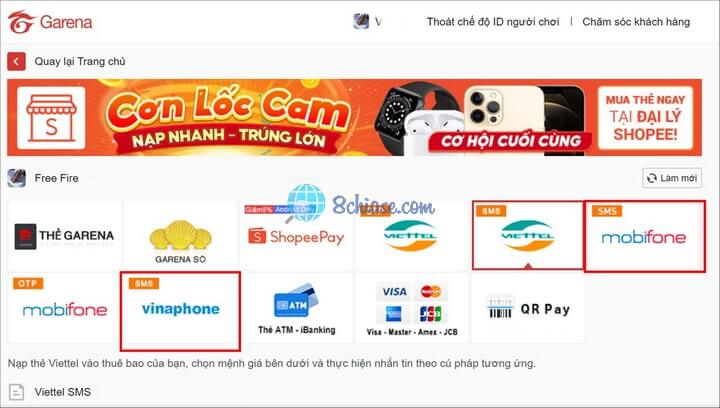Open the Cơn Lốc Cam Shopee banner
720x408 pixels.
pos(354,117)
